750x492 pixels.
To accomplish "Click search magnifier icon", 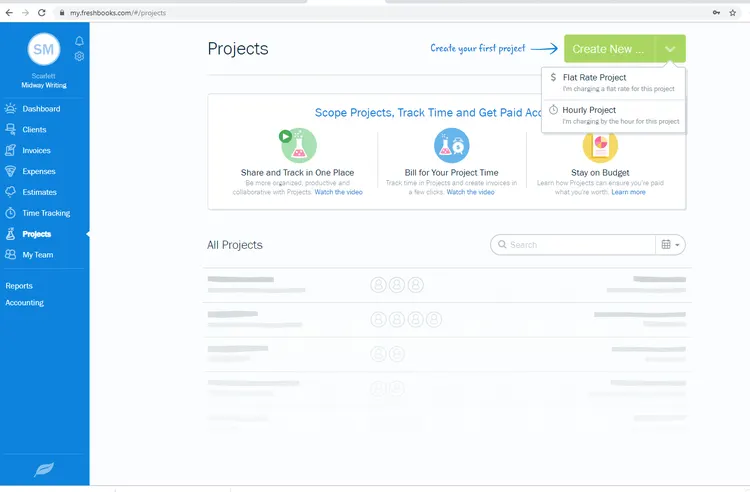I will coord(502,245).
